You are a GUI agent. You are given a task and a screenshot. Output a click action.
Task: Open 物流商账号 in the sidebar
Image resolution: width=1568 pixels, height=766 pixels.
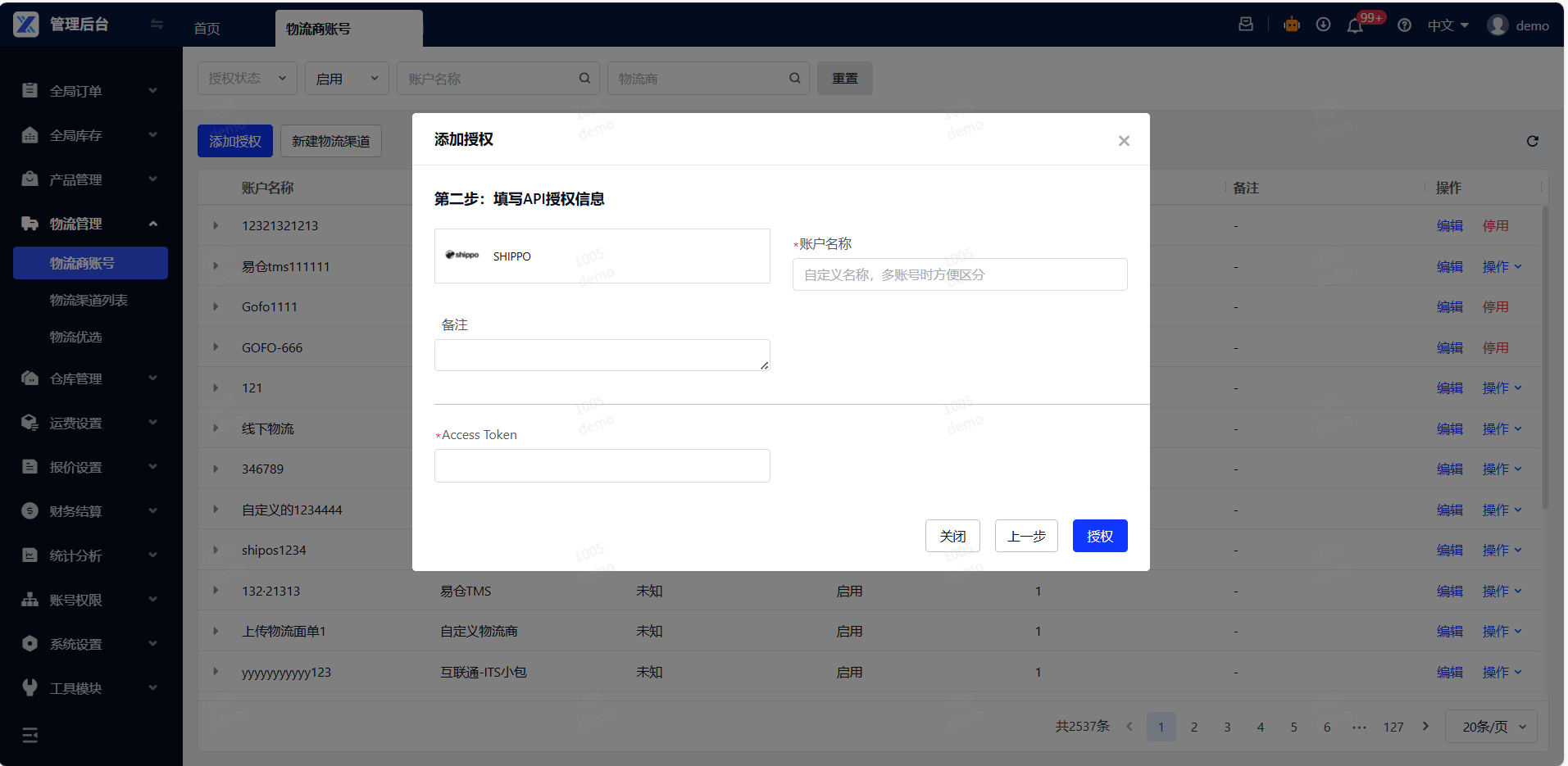pyautogui.click(x=91, y=263)
